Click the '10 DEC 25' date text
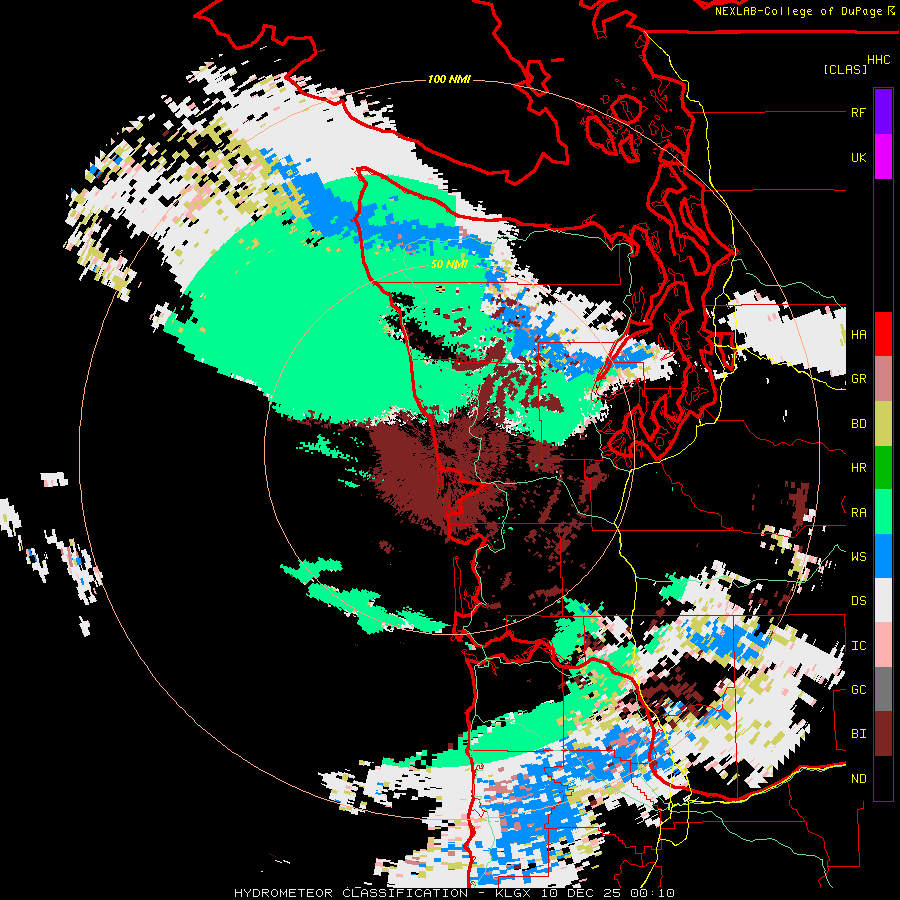 coord(583,893)
